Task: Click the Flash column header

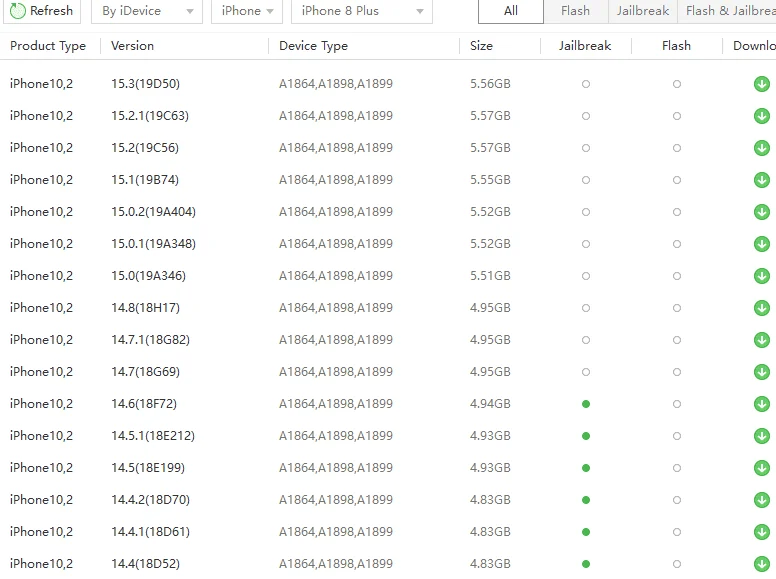Action: (676, 46)
